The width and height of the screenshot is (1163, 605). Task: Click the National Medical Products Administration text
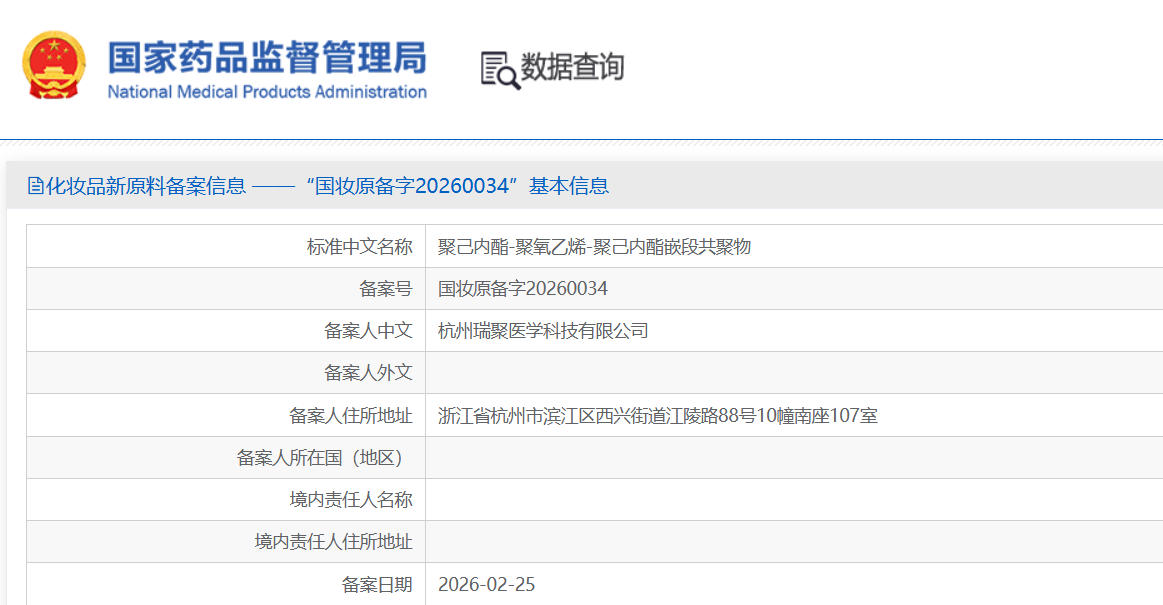point(267,92)
